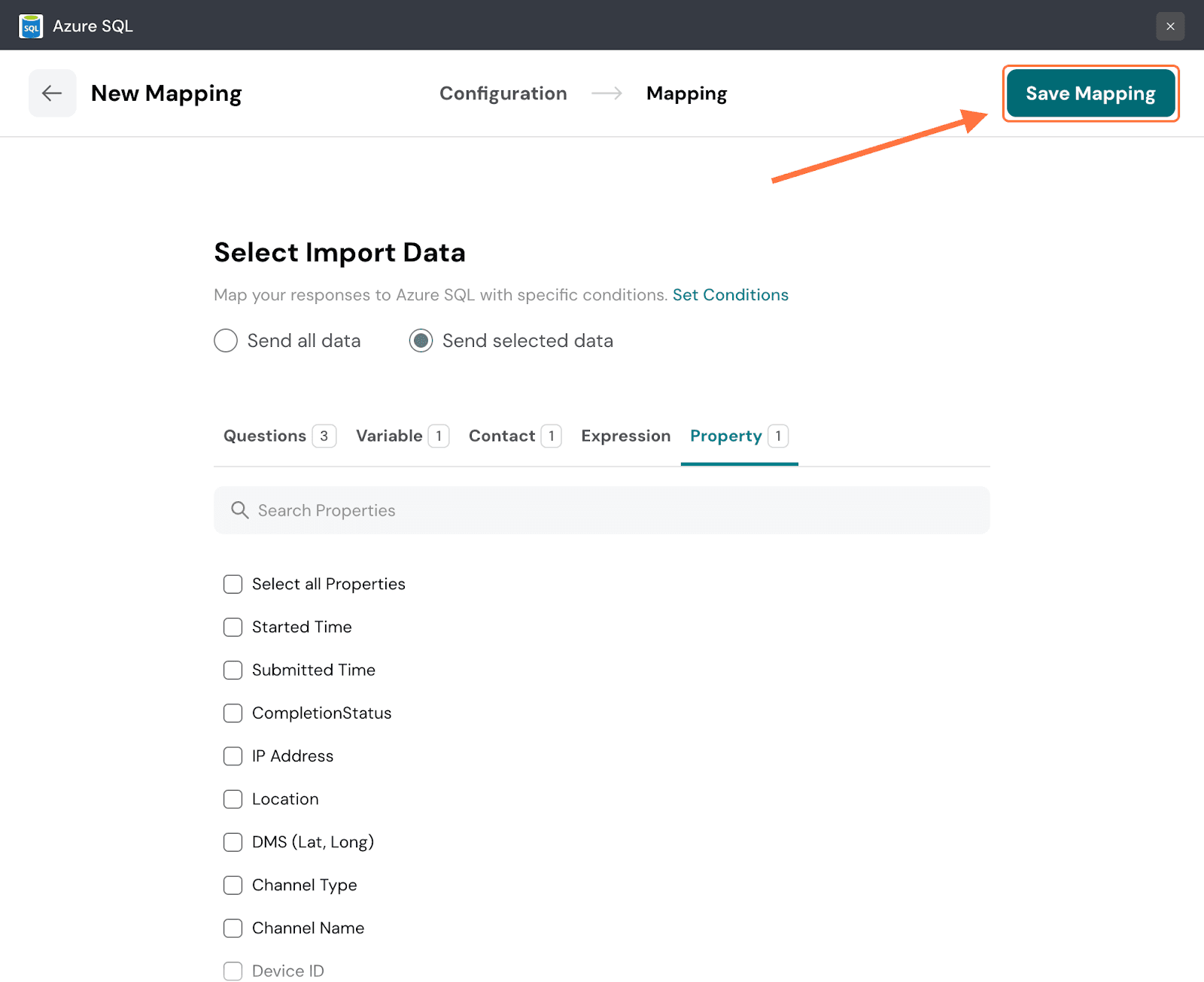1204x982 pixels.
Task: Click the back arrow icon
Action: [52, 93]
